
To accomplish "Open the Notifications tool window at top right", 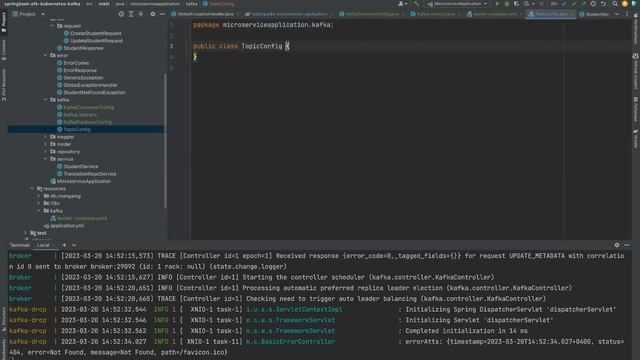I will (x=636, y=28).
